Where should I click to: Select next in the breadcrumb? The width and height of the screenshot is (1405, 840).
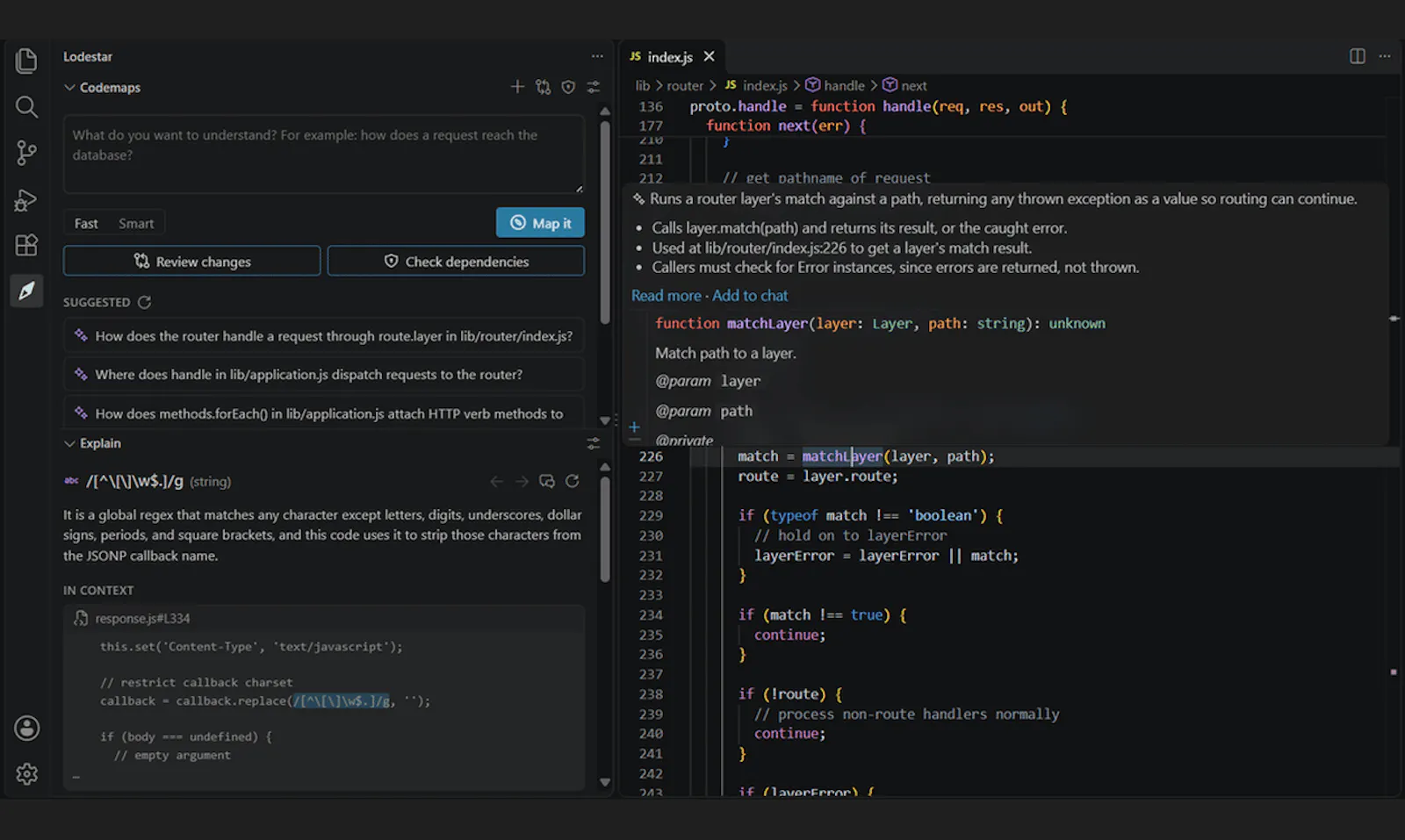coord(904,85)
